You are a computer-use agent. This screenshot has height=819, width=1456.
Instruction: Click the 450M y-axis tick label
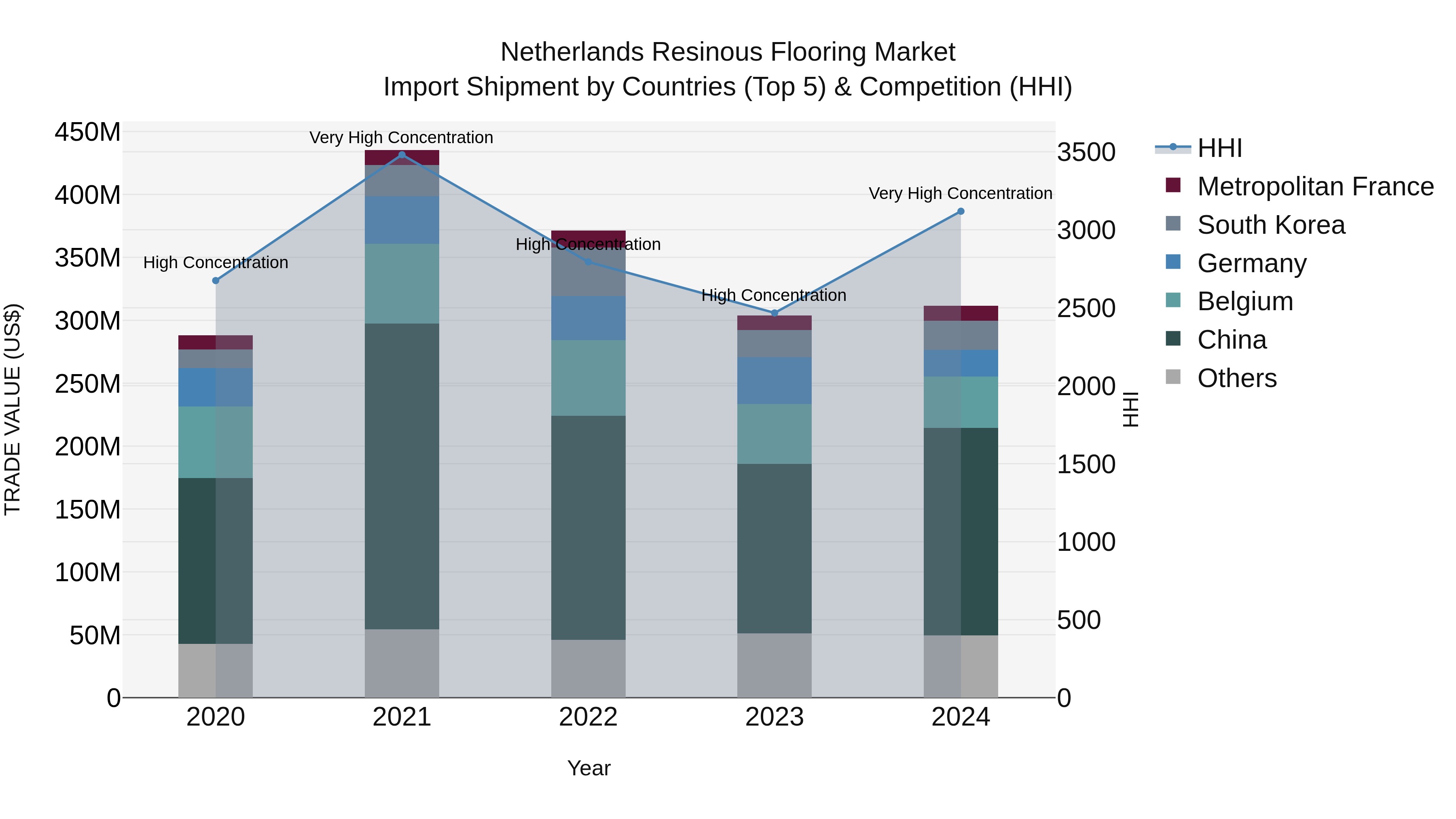tap(88, 132)
